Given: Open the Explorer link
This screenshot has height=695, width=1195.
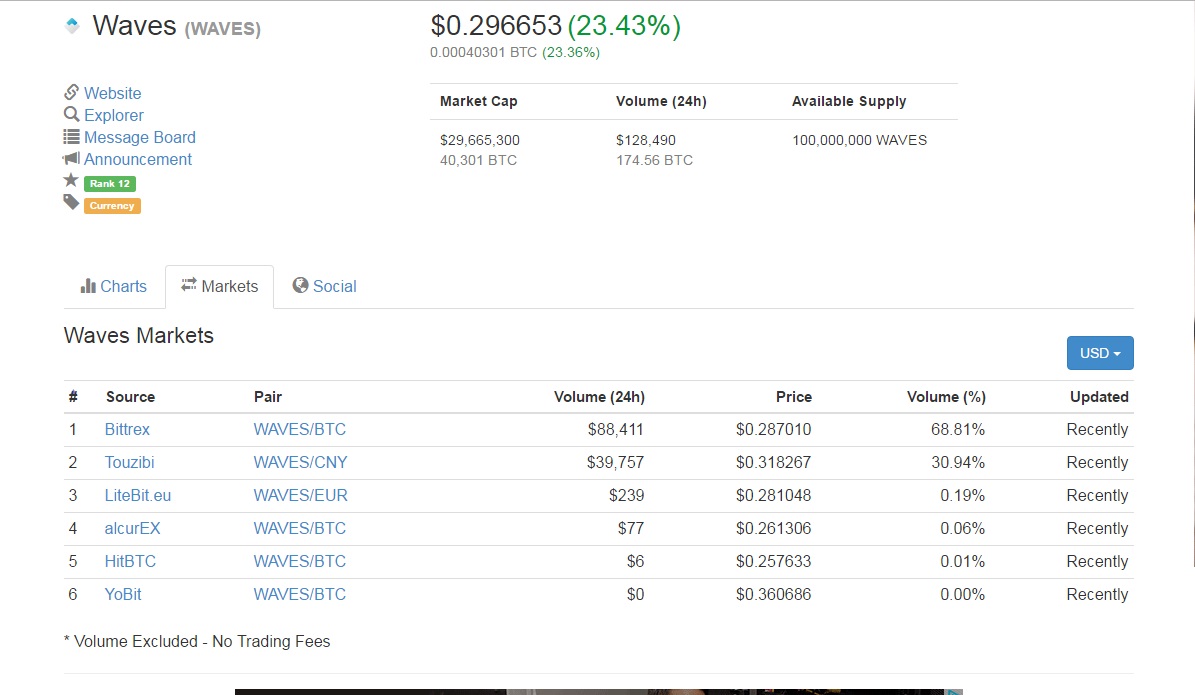Looking at the screenshot, I should 114,115.
